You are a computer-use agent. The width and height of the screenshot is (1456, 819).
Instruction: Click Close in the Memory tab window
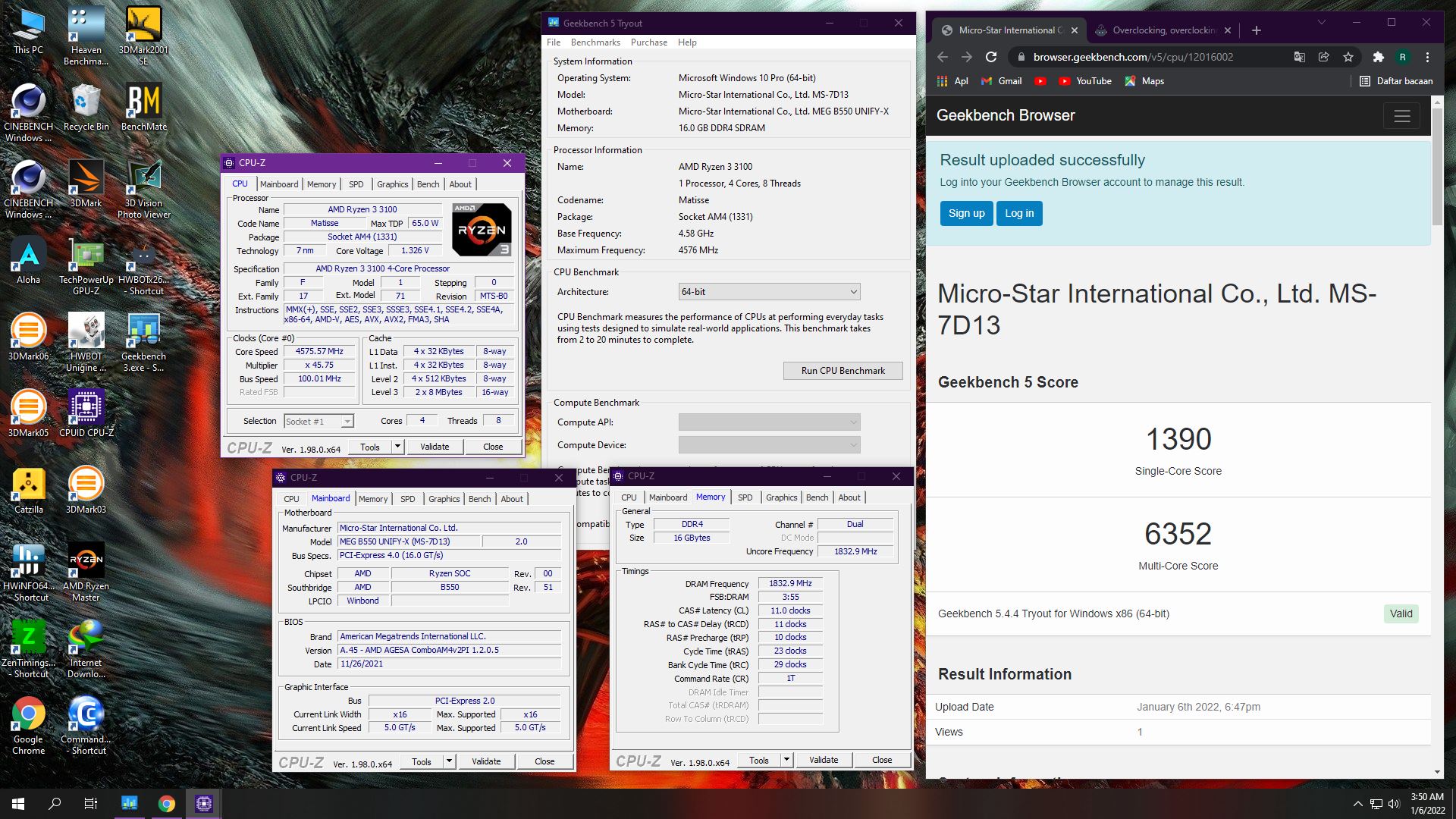[881, 760]
